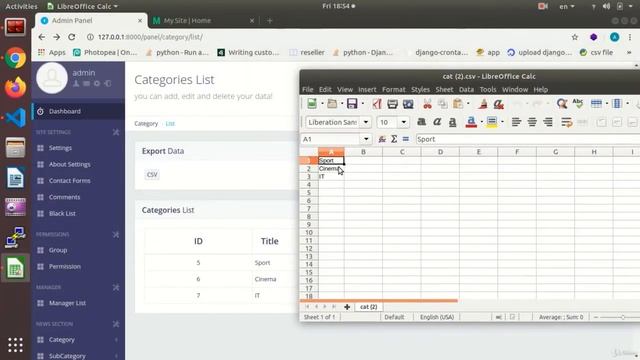Image resolution: width=640 pixels, height=360 pixels.
Task: Open Firefox from Ubuntu dock
Action: click(15, 88)
